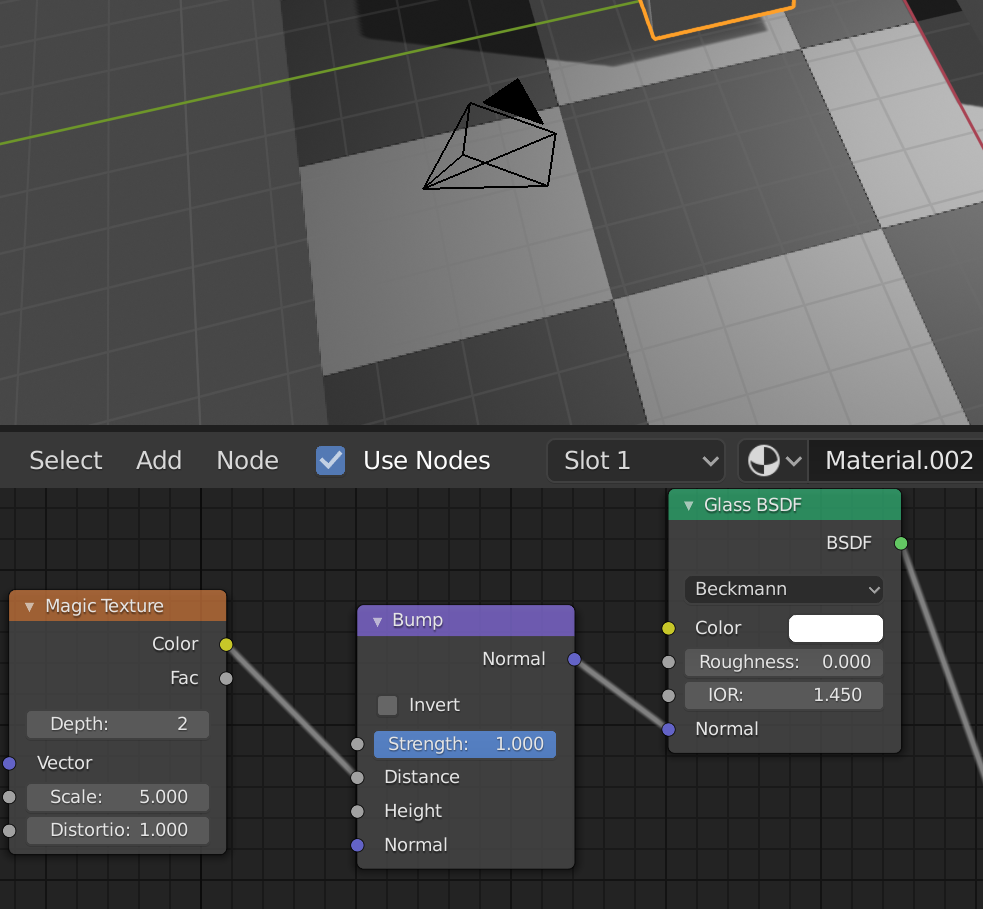Screen dimensions: 983x909
Task: Click the Magic Texture Fac output socket
Action: pos(226,678)
